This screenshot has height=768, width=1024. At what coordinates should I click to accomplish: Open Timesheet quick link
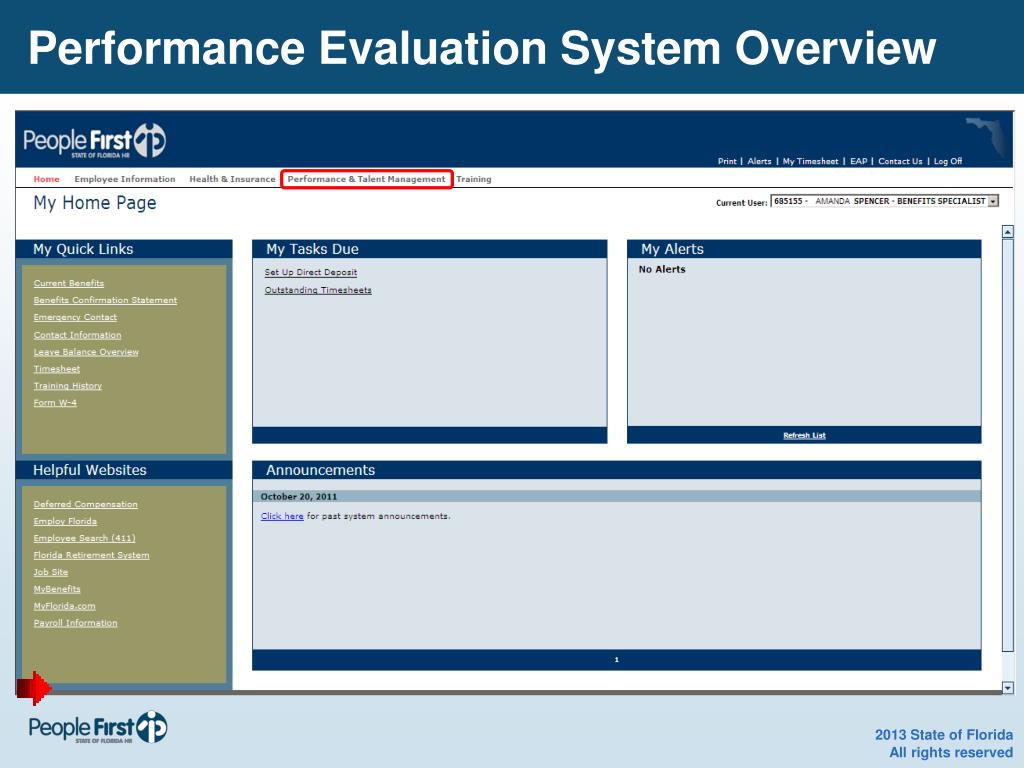click(x=57, y=369)
